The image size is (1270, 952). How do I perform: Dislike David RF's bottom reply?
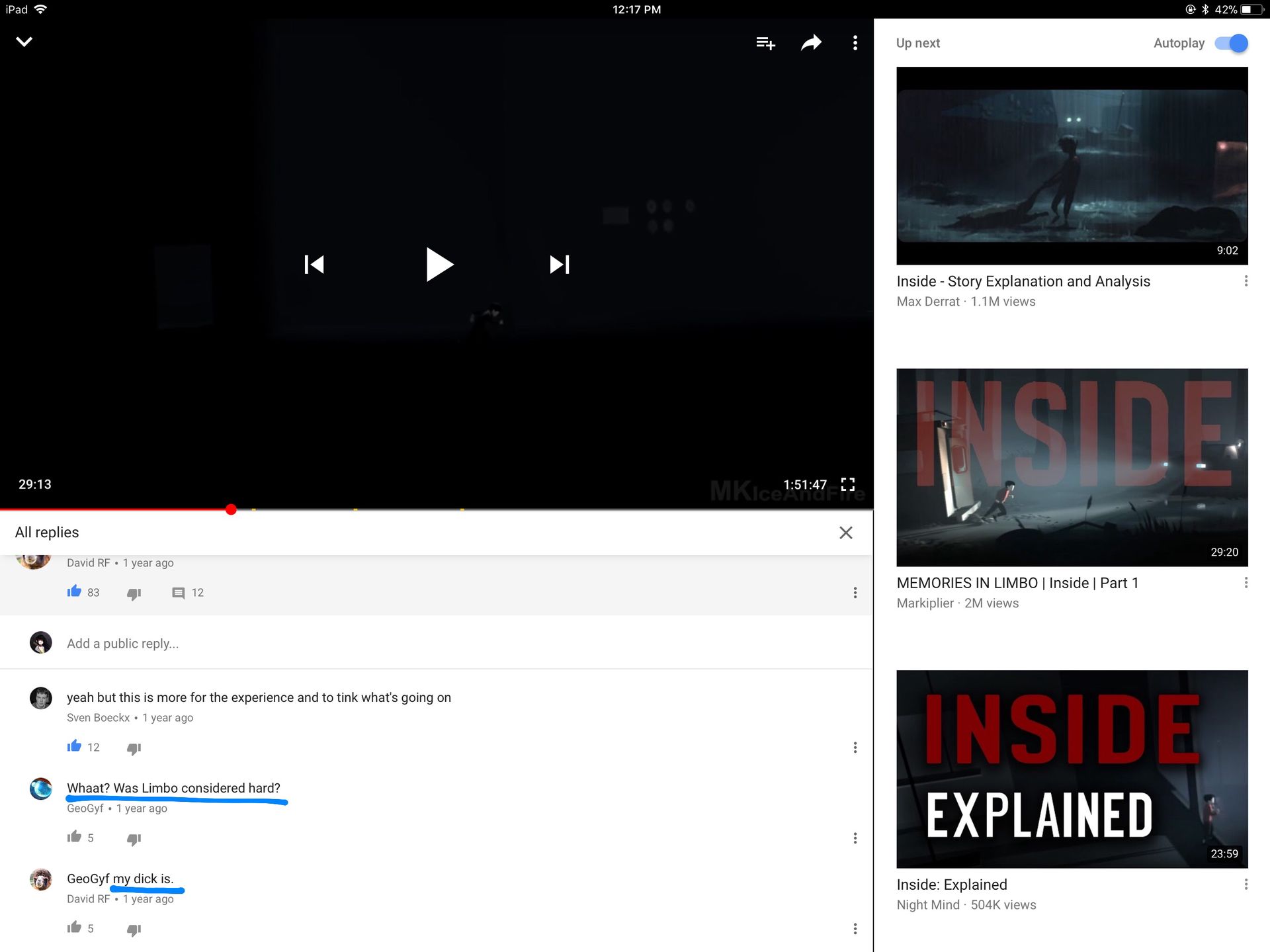pos(134,930)
